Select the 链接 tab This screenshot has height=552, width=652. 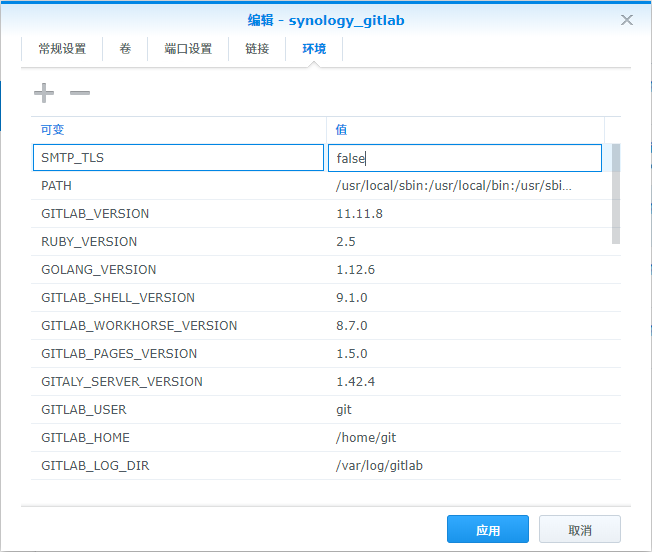(x=257, y=49)
